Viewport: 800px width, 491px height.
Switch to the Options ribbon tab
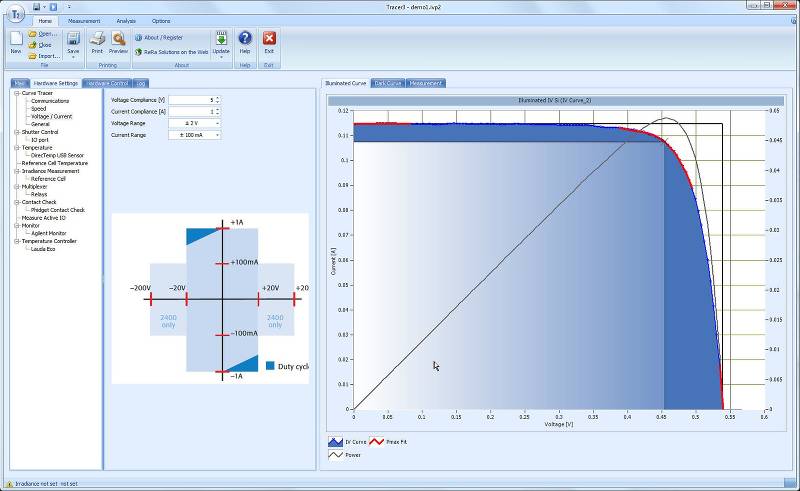point(161,21)
